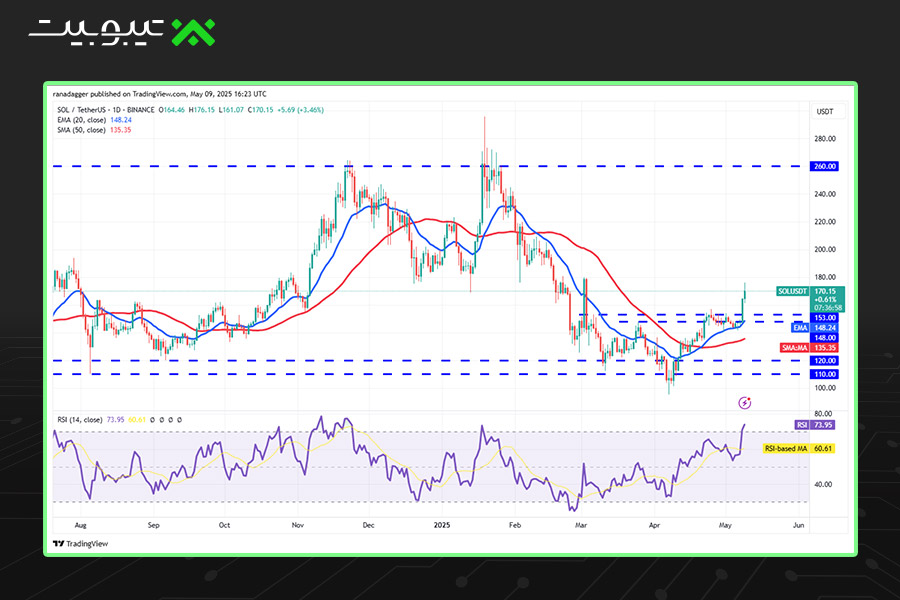Select the "SMA (50, close)" indicator legend
This screenshot has height=600, width=900.
coord(82,130)
